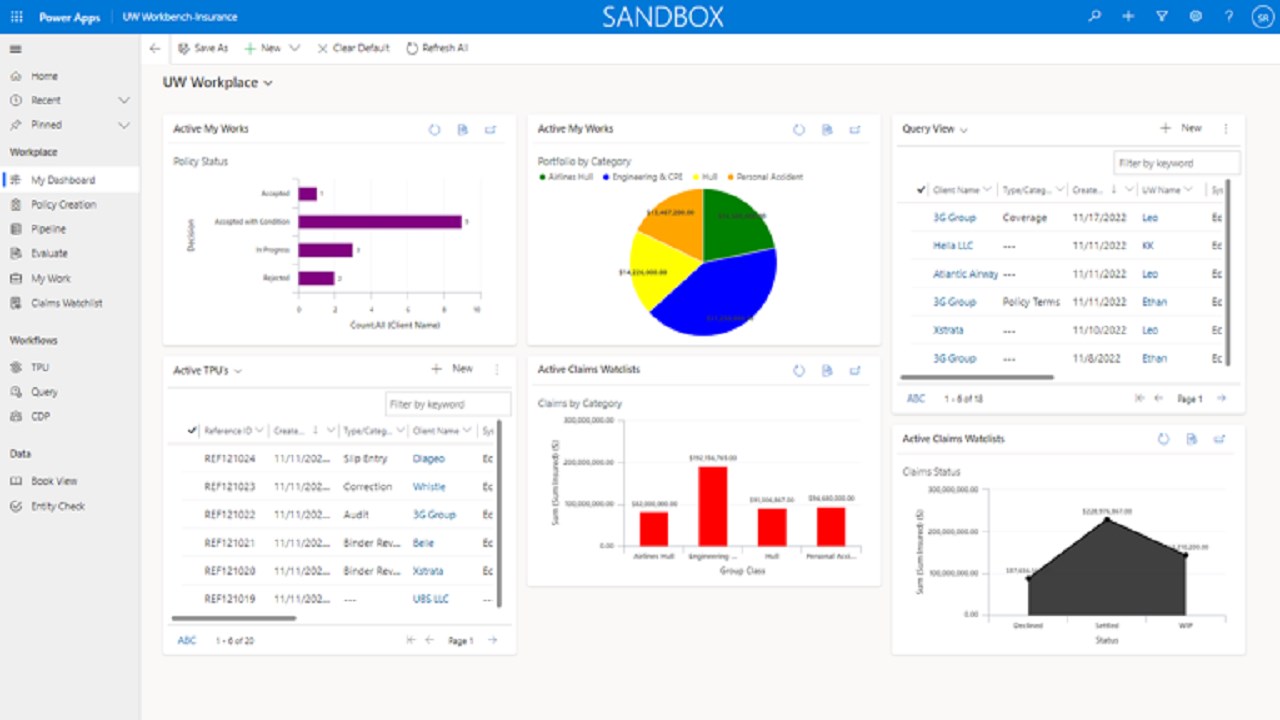The width and height of the screenshot is (1280, 720).
Task: Open more options in Query View panel
Action: pyautogui.click(x=1226, y=129)
